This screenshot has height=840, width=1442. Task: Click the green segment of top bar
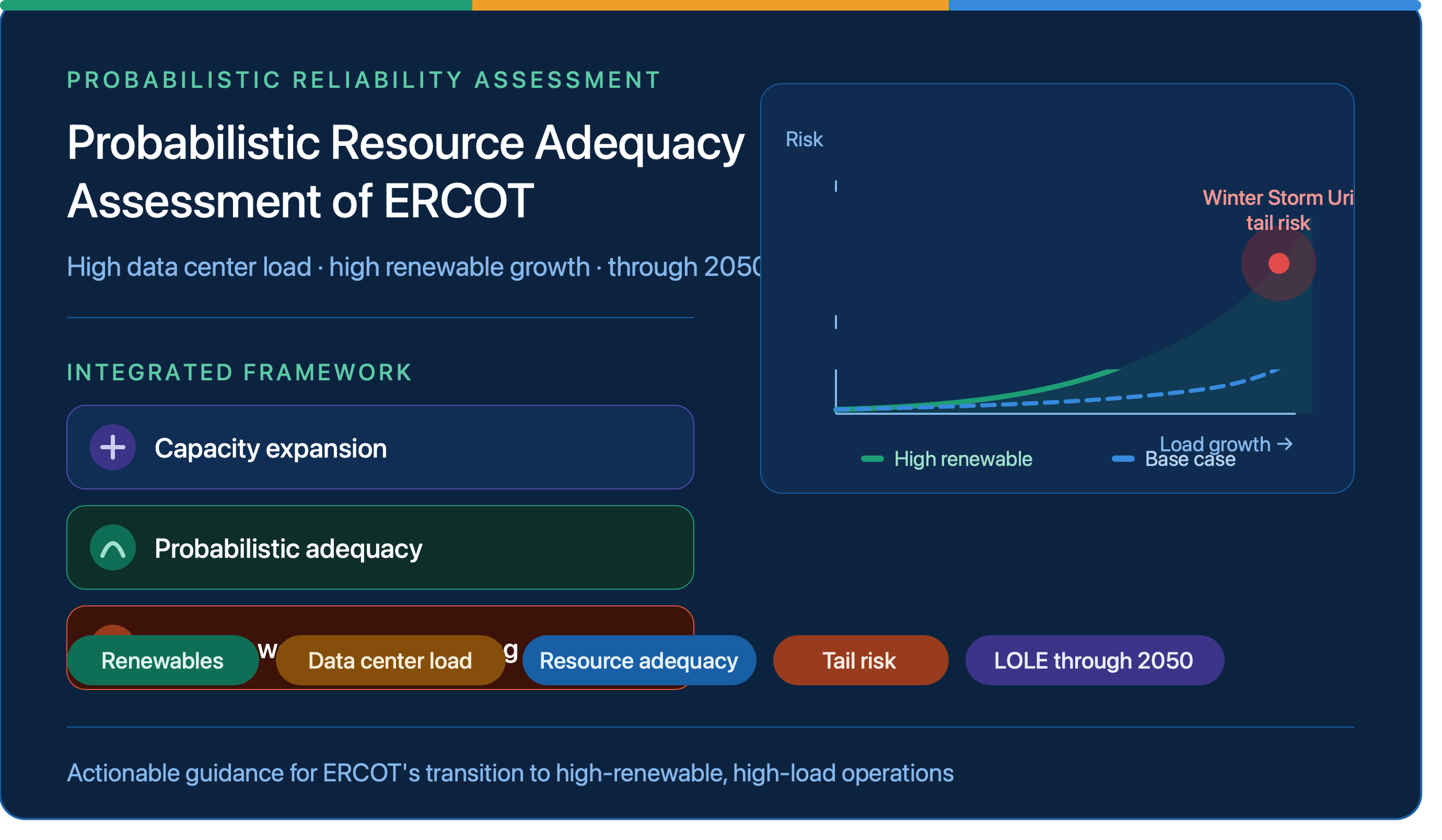tap(236, 5)
